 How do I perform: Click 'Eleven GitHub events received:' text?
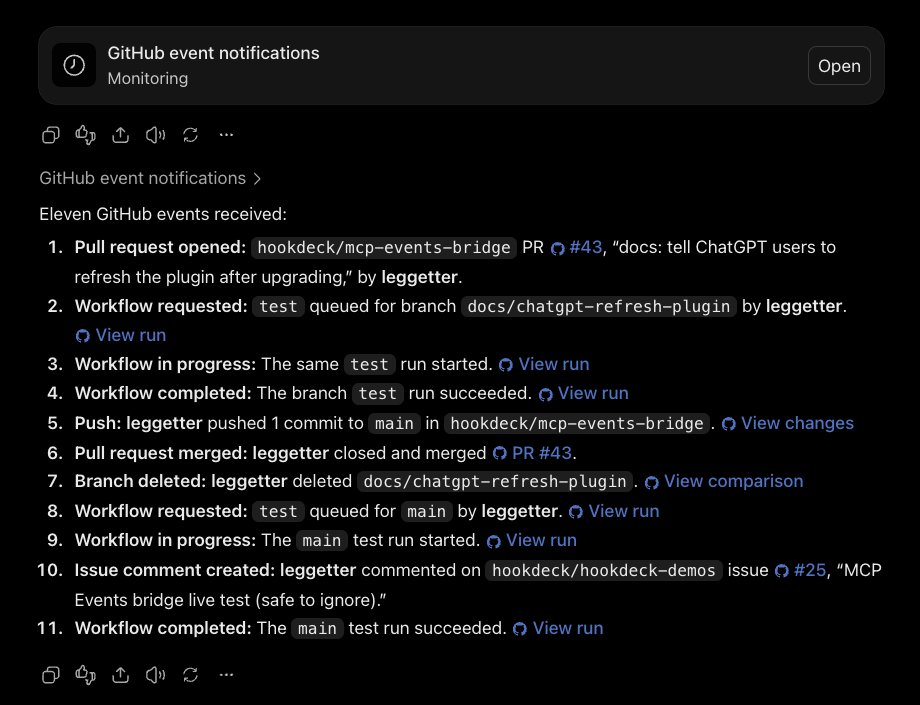click(163, 214)
